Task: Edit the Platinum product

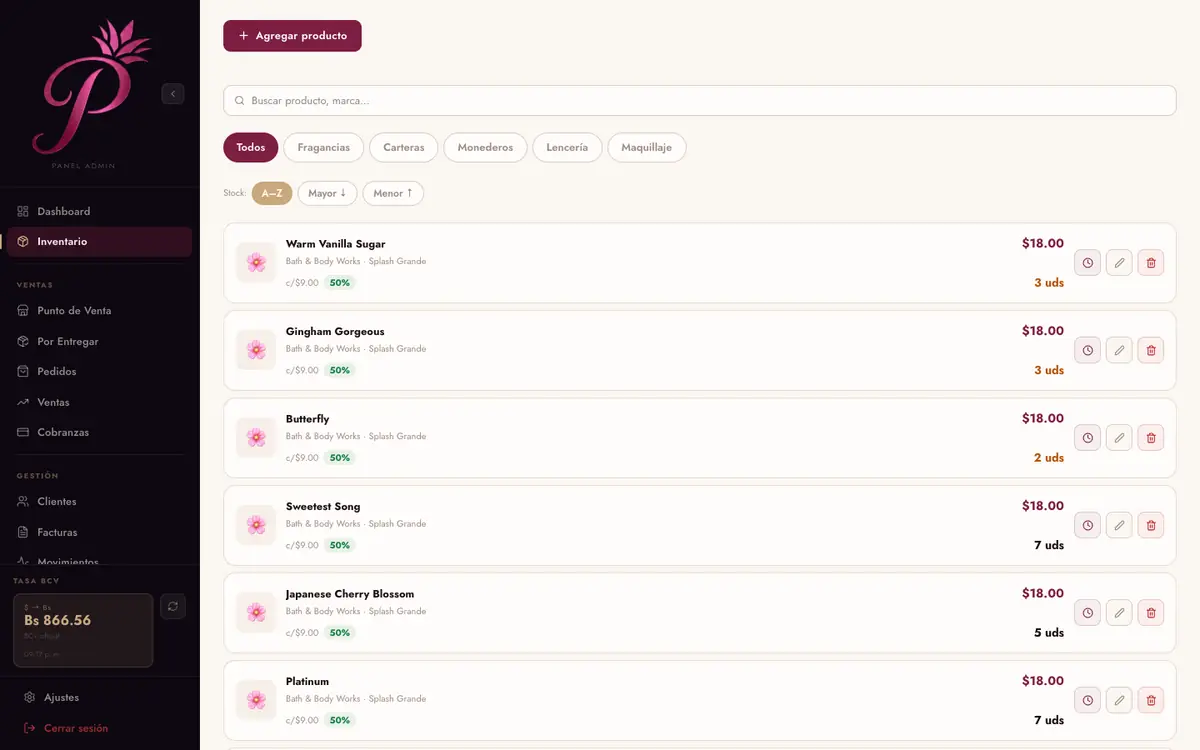Action: click(1119, 700)
